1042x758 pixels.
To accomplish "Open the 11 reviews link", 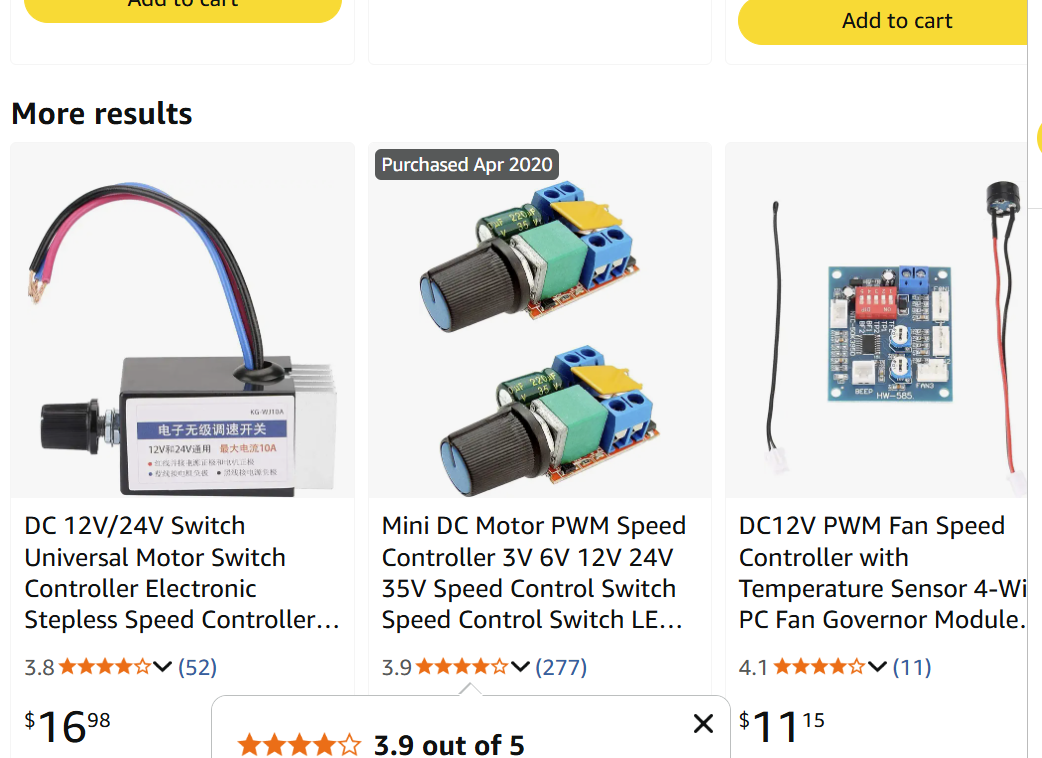I will click(x=911, y=667).
